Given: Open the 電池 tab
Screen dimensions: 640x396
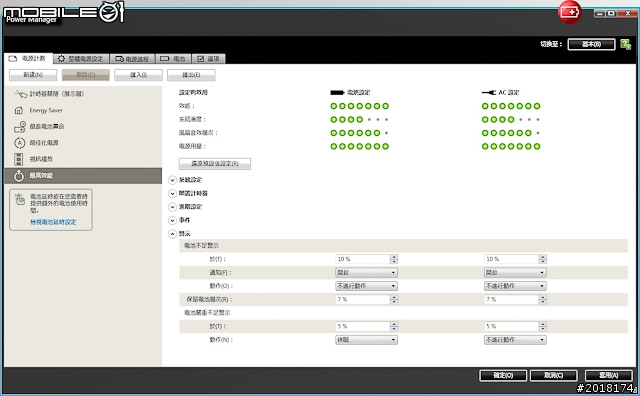Looking at the screenshot, I should [x=173, y=59].
